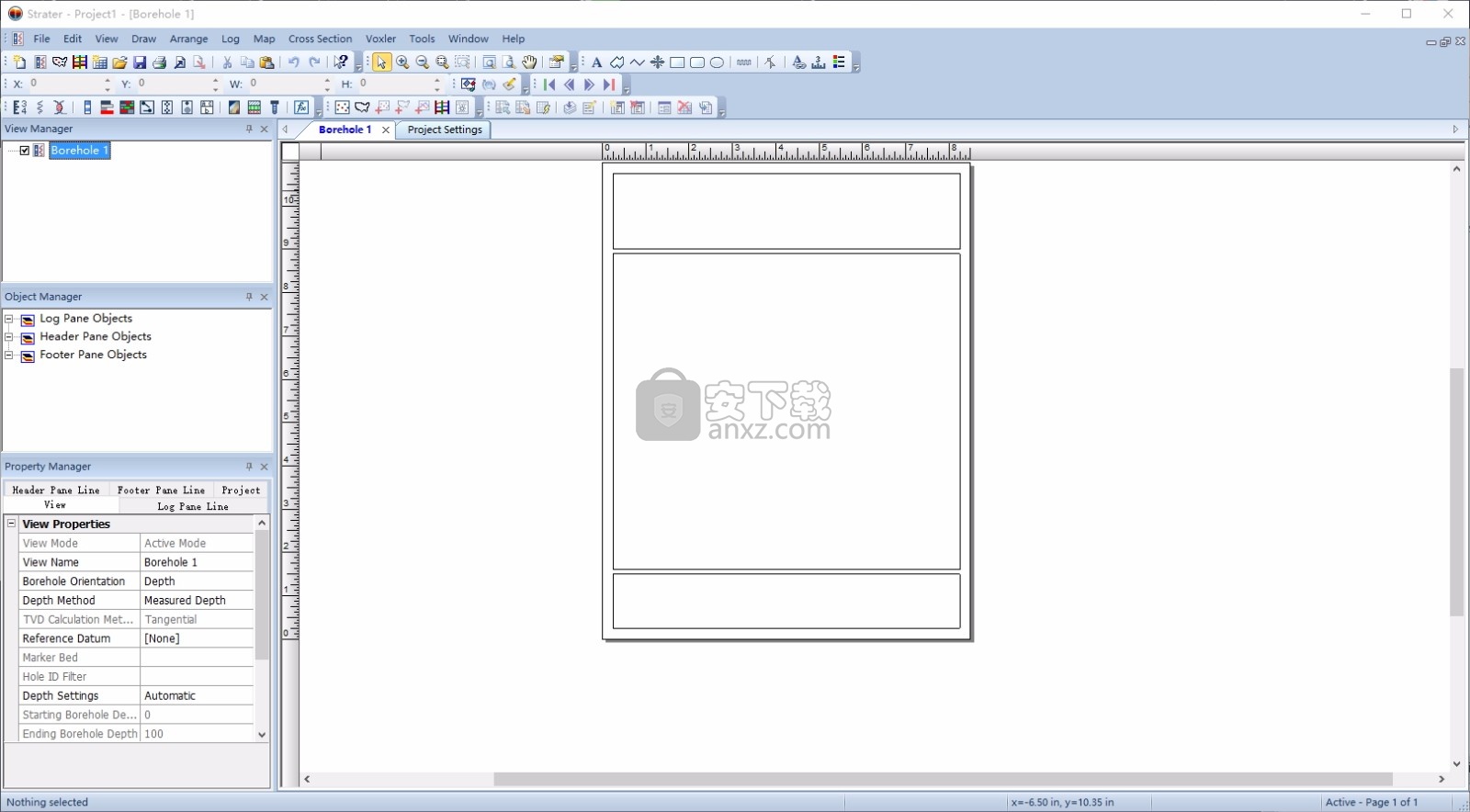Viewport: 1470px width, 812px height.
Task: Jump to the first borehole page arrow
Action: 549,85
